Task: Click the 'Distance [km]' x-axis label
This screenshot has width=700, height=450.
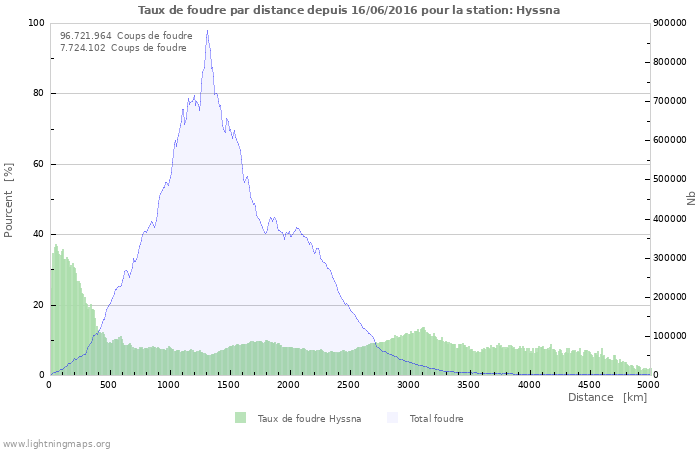Action: click(607, 397)
